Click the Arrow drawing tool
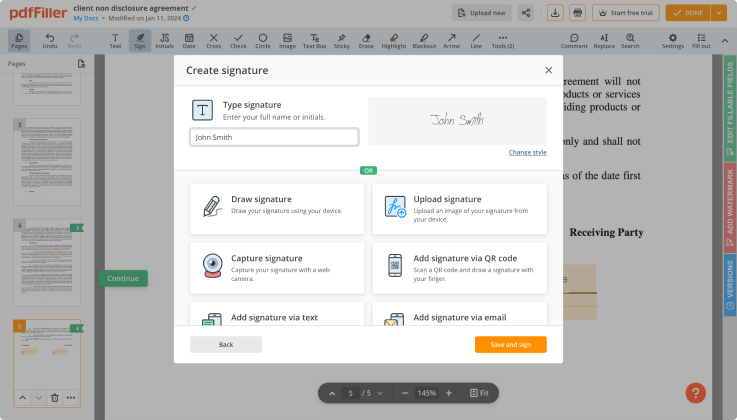 click(453, 40)
